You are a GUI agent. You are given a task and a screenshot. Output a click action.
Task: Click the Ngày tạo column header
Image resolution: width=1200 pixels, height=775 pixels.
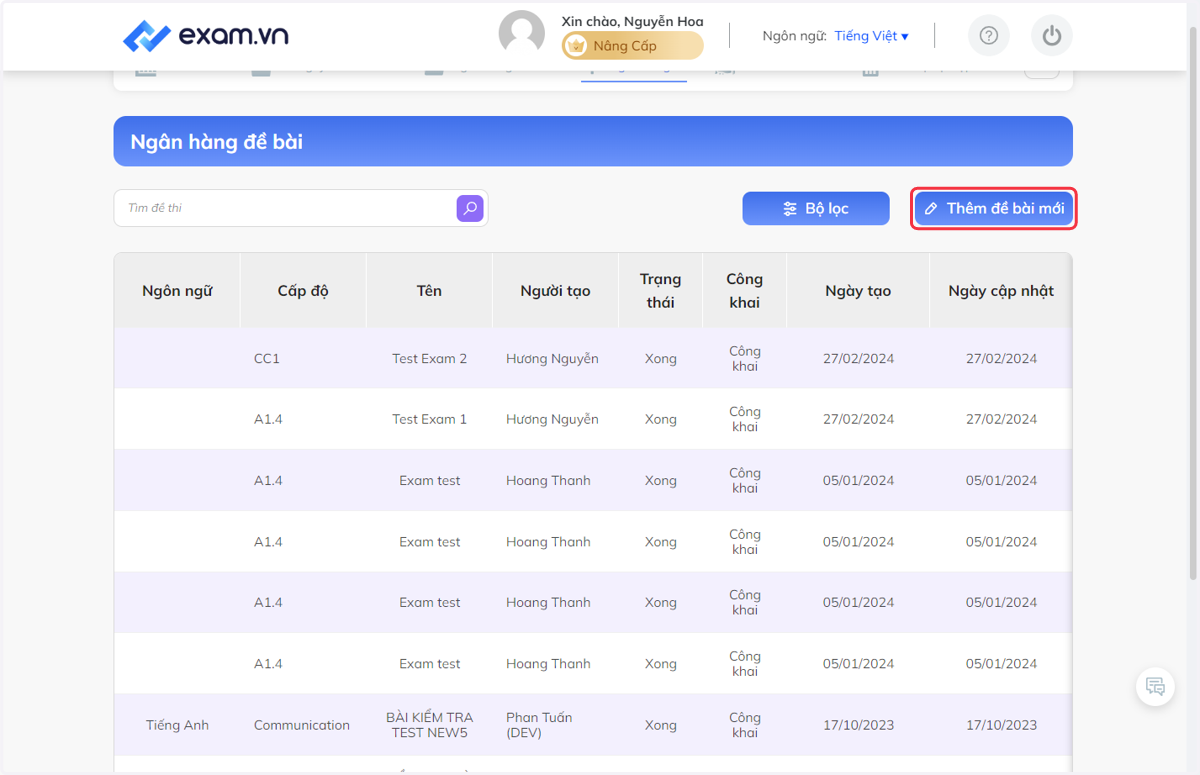pos(858,291)
